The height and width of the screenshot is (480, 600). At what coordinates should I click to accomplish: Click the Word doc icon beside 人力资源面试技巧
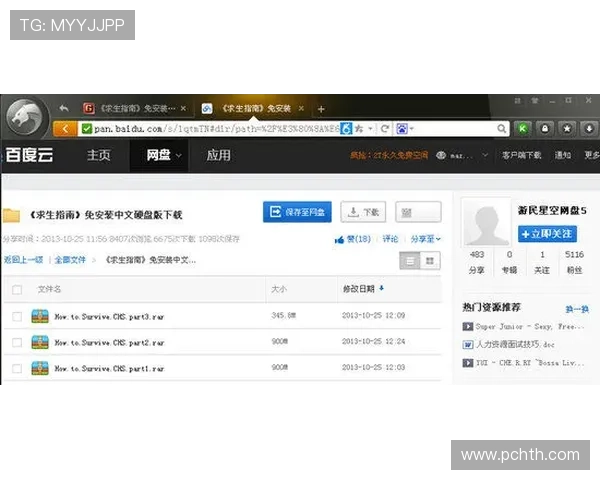pos(468,344)
